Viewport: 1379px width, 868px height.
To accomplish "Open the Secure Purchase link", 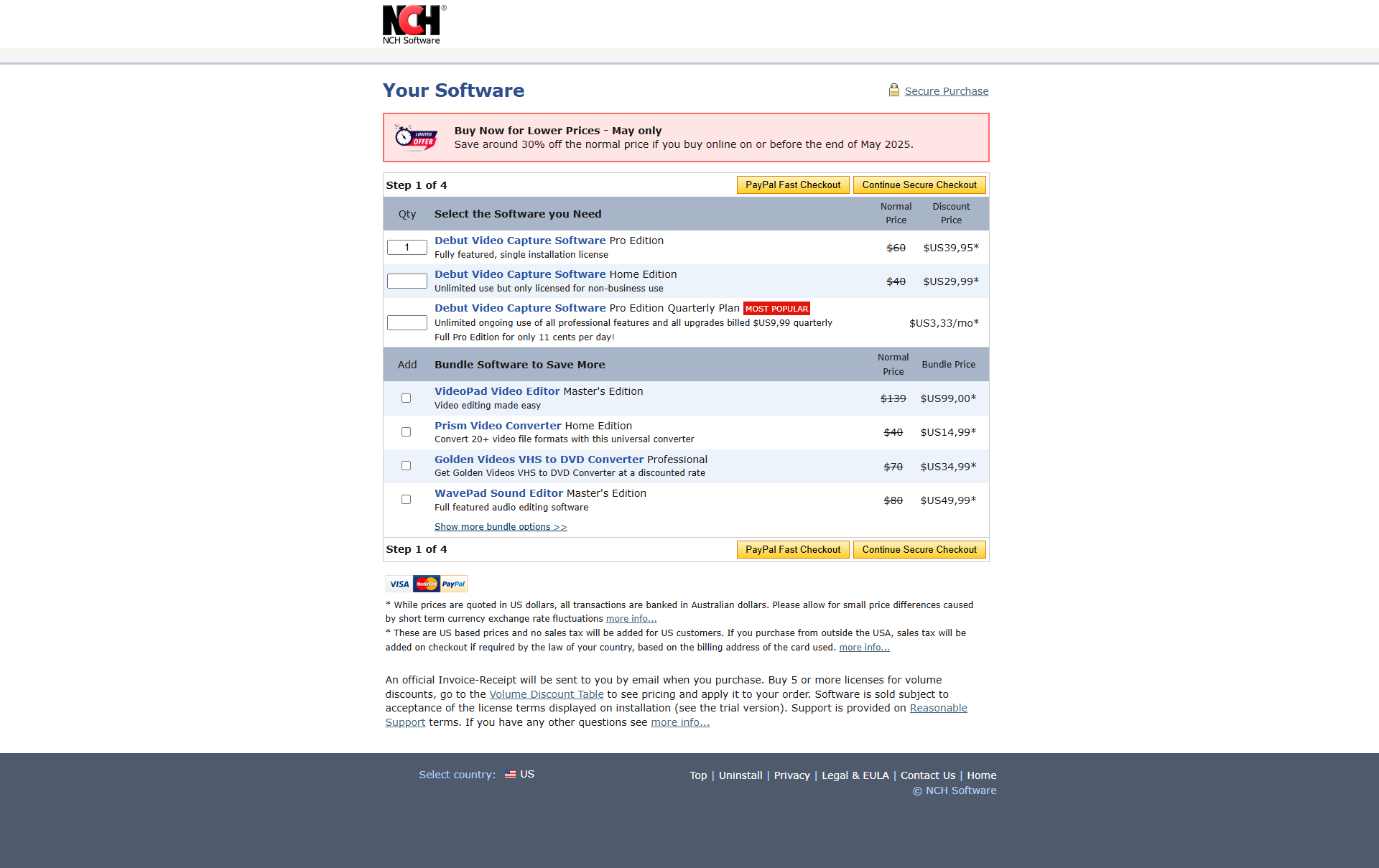I will point(947,91).
